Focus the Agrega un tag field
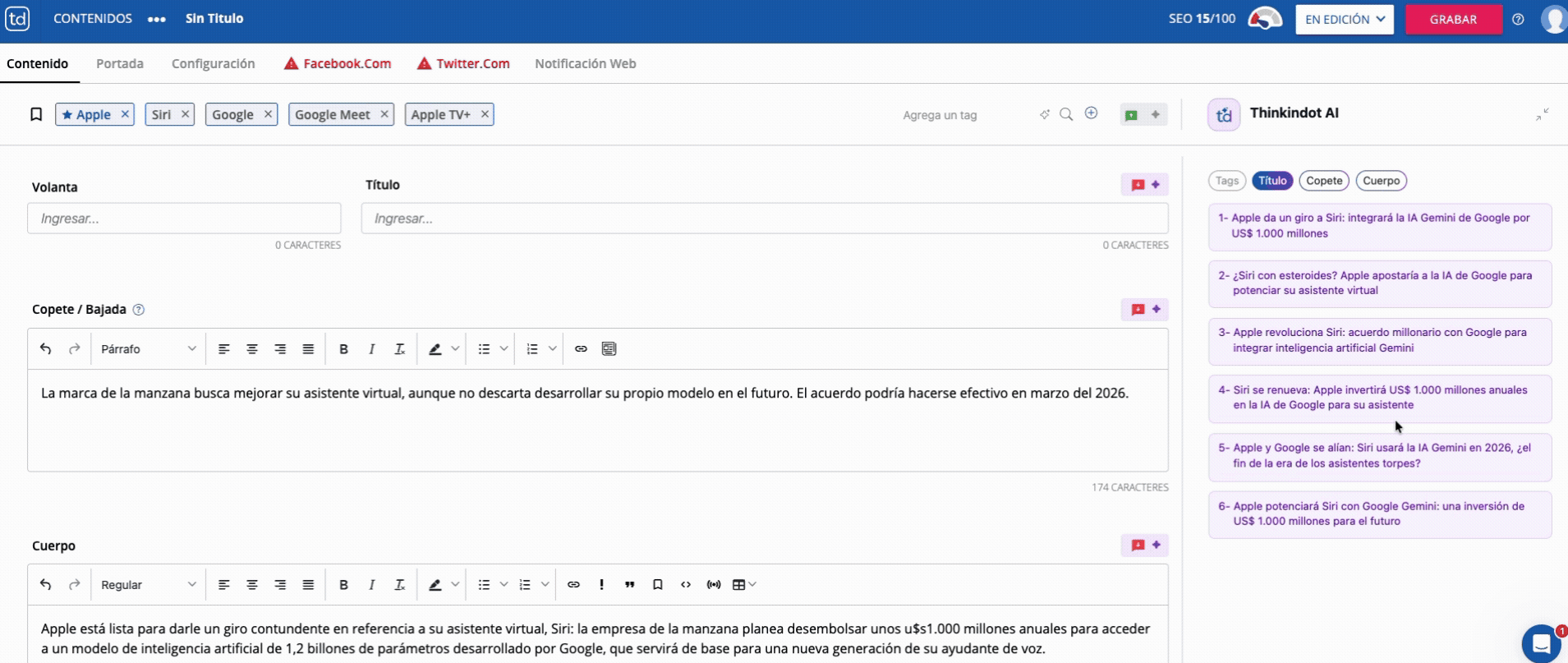Image resolution: width=1568 pixels, height=663 pixels. 964,115
